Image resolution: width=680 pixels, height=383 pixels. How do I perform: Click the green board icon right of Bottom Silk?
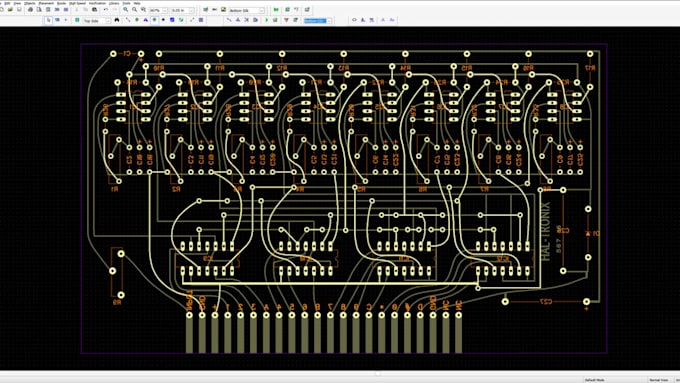coord(276,10)
